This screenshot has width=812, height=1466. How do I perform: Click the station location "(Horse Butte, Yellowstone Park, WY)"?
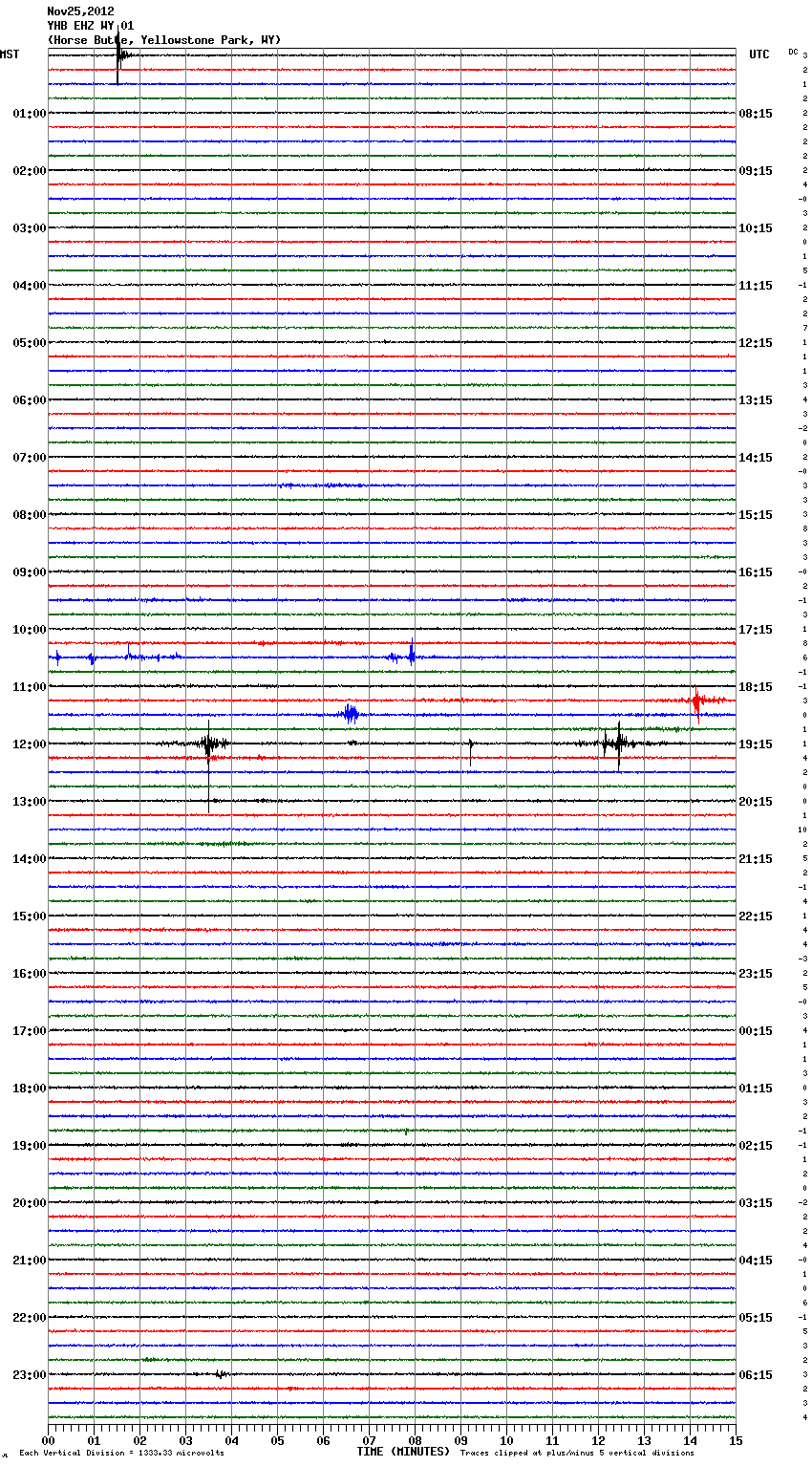164,40
